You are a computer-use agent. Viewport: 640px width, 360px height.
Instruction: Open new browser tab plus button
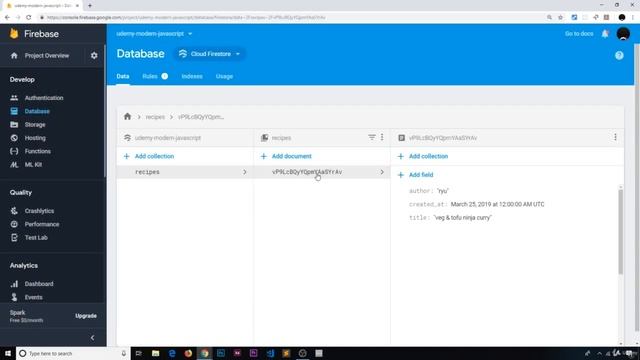pos(90,6)
